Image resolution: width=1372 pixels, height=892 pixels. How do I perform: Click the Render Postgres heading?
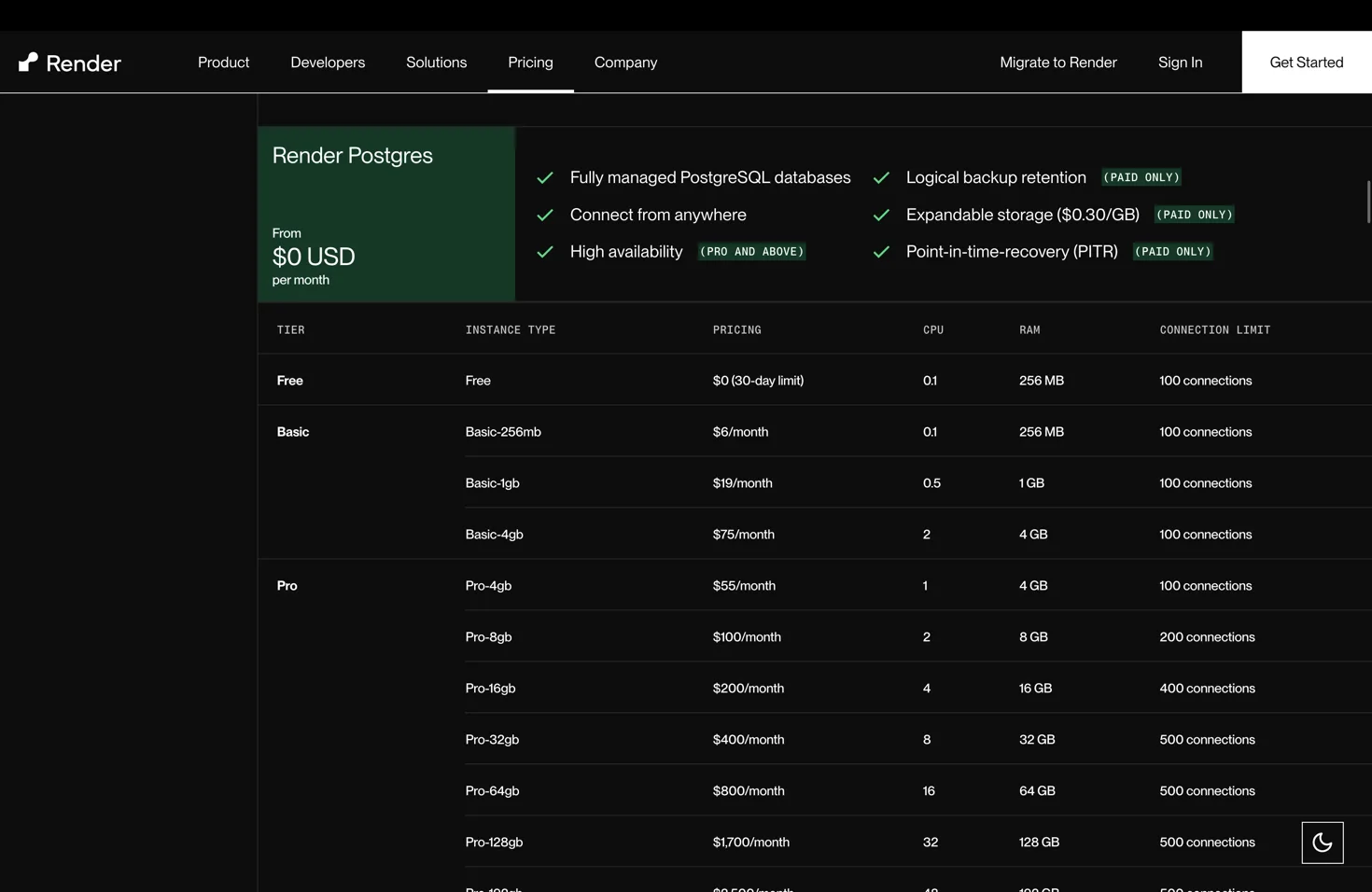(x=353, y=155)
